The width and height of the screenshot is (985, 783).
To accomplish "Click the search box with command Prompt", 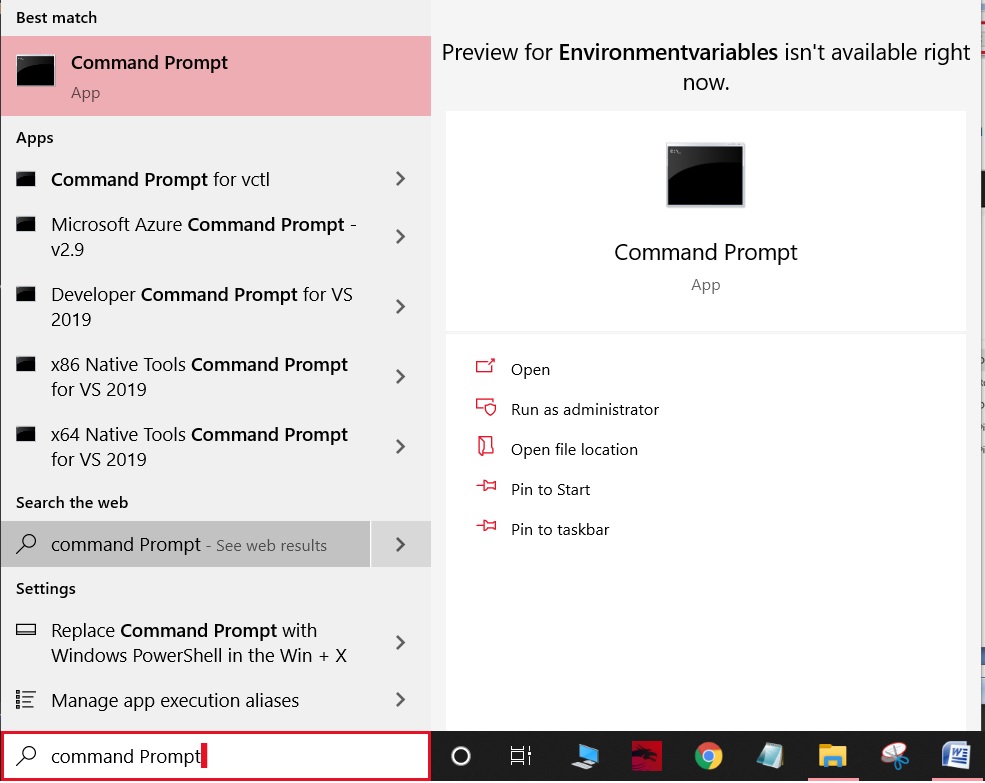I will [216, 756].
